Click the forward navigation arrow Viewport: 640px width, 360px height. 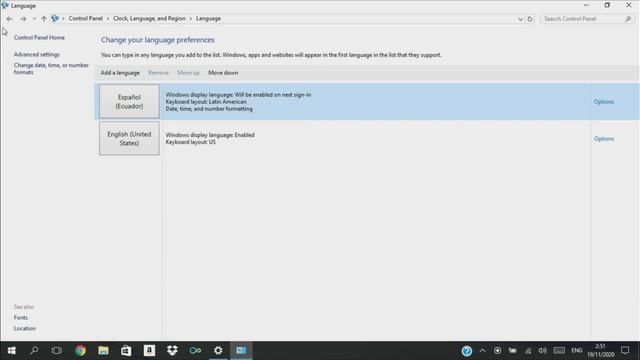point(23,19)
